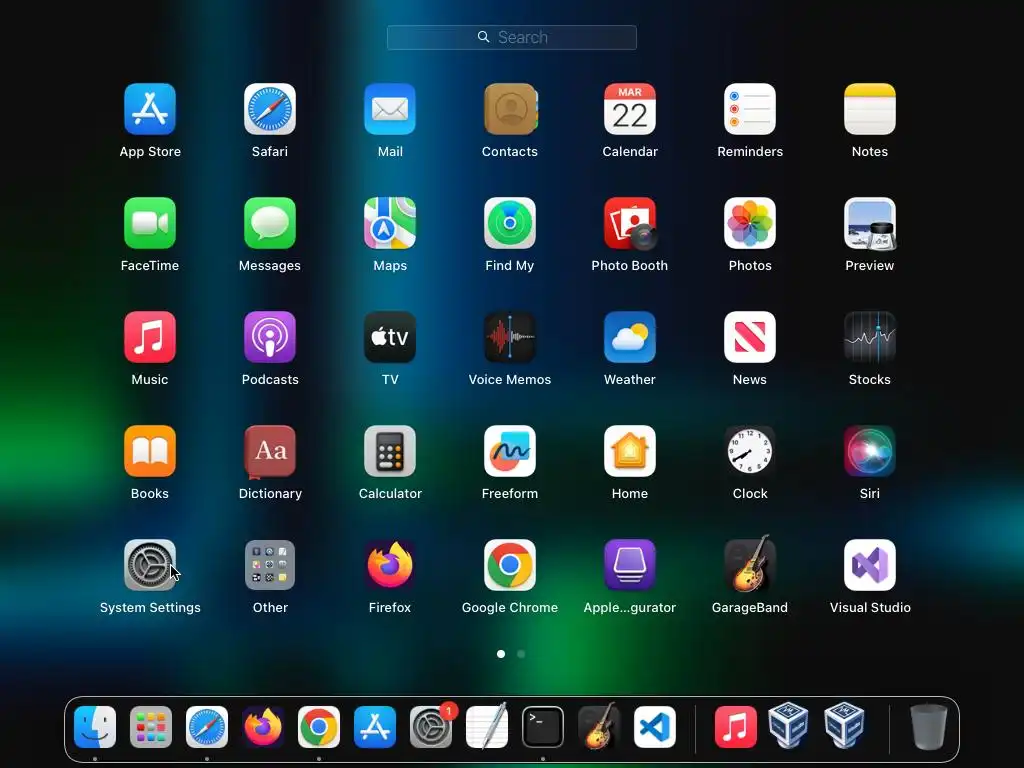Launch the News app
This screenshot has height=768, width=1024.
[750, 337]
